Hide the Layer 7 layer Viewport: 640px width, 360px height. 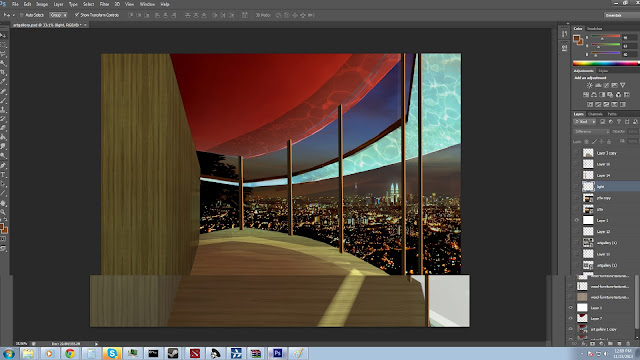tap(571, 318)
